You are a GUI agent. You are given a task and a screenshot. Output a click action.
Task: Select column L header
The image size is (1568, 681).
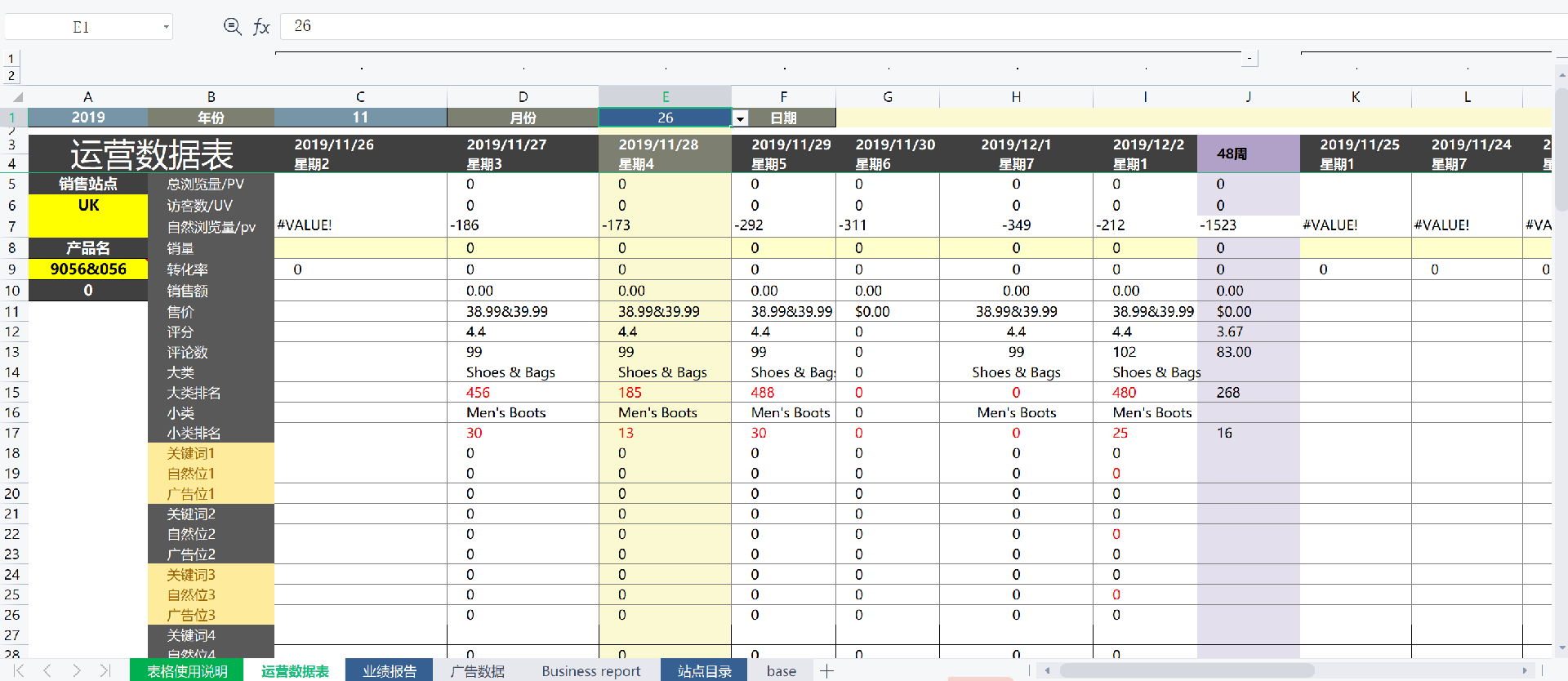pos(1467,97)
